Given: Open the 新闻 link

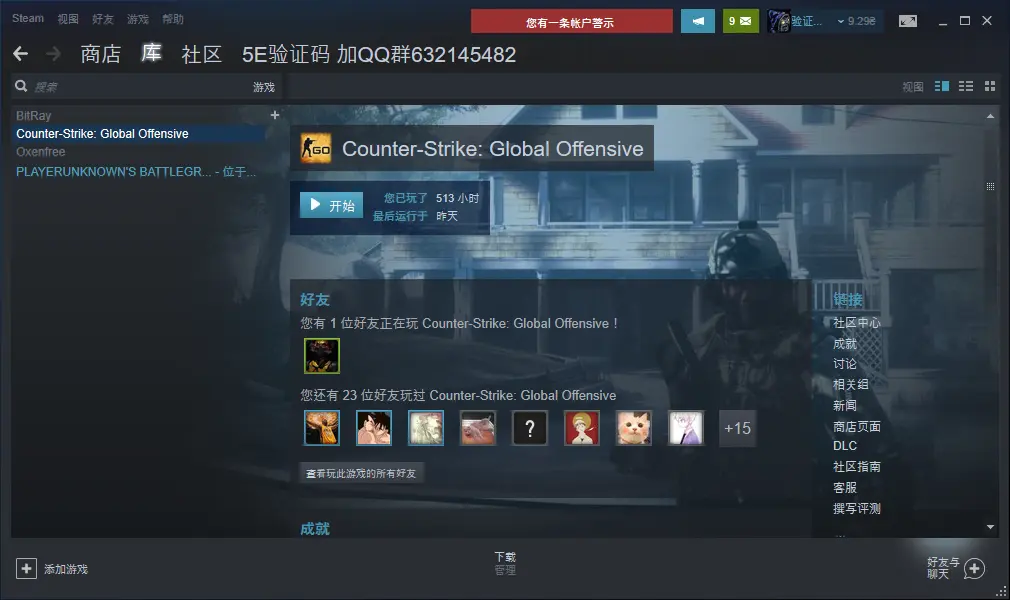Looking at the screenshot, I should [x=844, y=405].
